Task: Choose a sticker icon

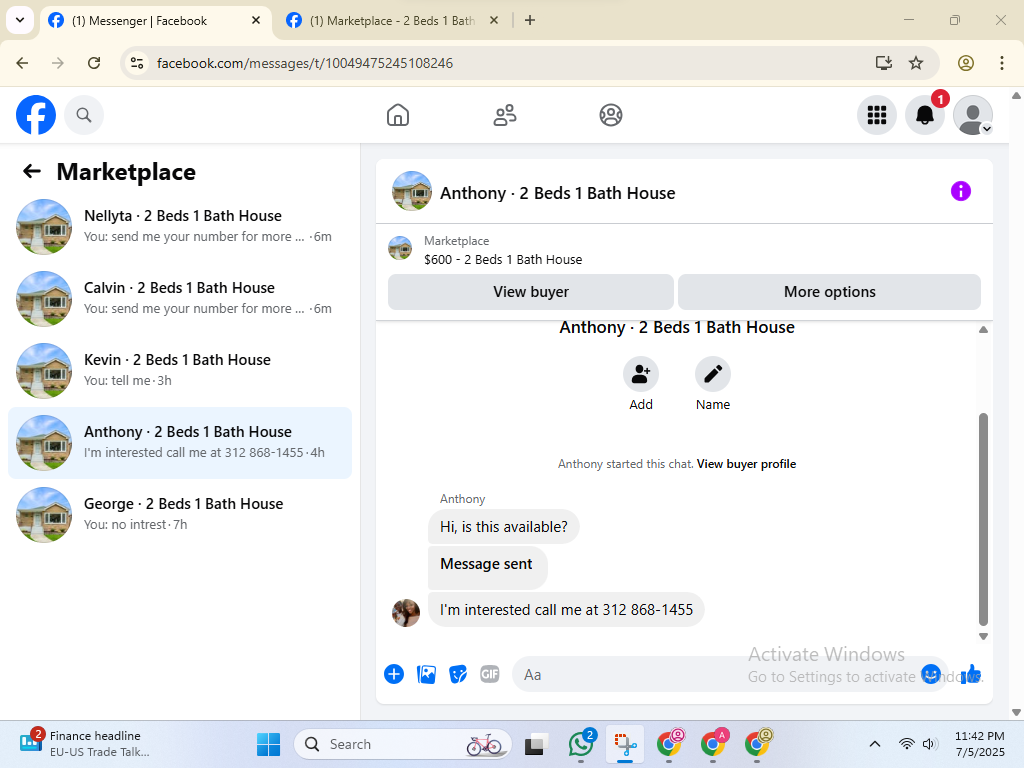Action: click(458, 674)
